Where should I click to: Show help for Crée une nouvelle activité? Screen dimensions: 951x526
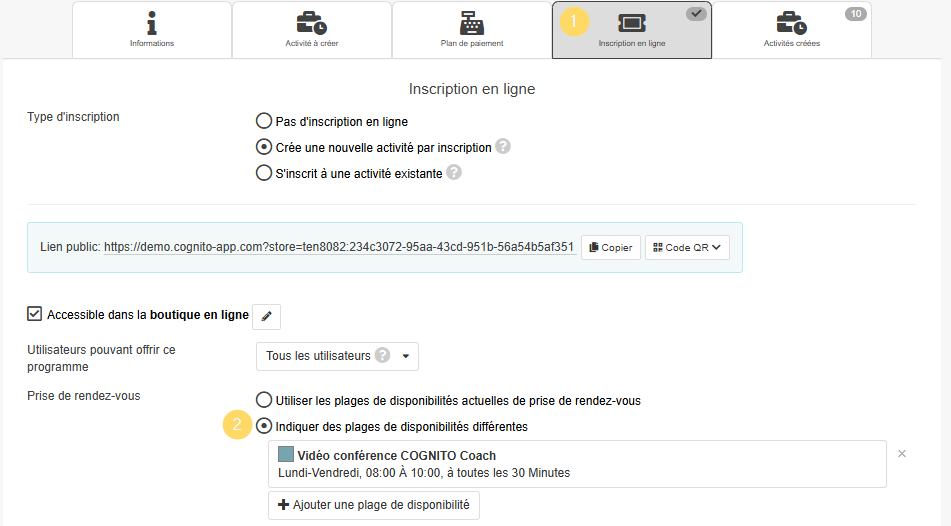[x=503, y=147]
